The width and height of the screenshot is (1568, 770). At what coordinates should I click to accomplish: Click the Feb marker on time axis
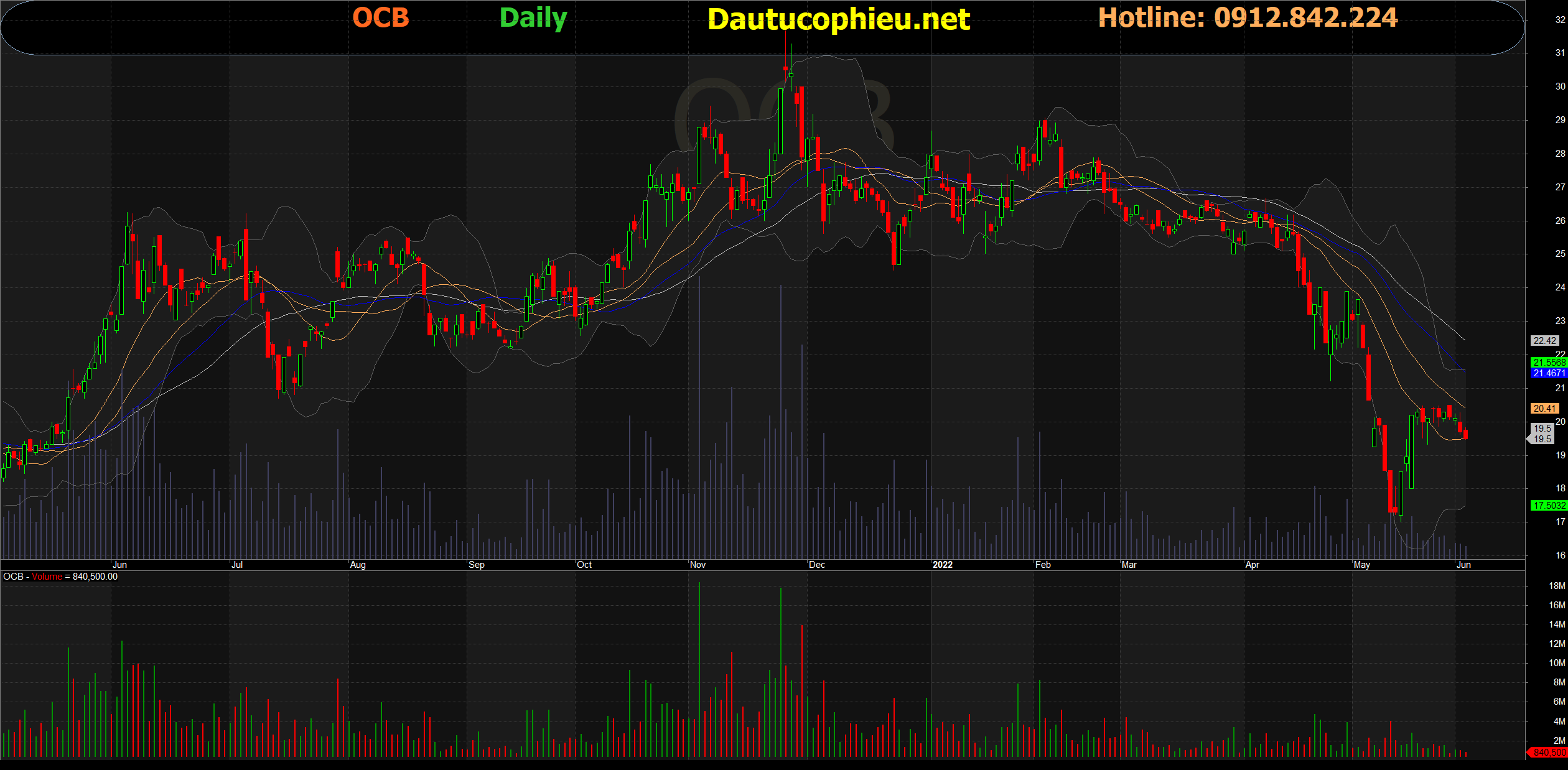coord(1043,565)
